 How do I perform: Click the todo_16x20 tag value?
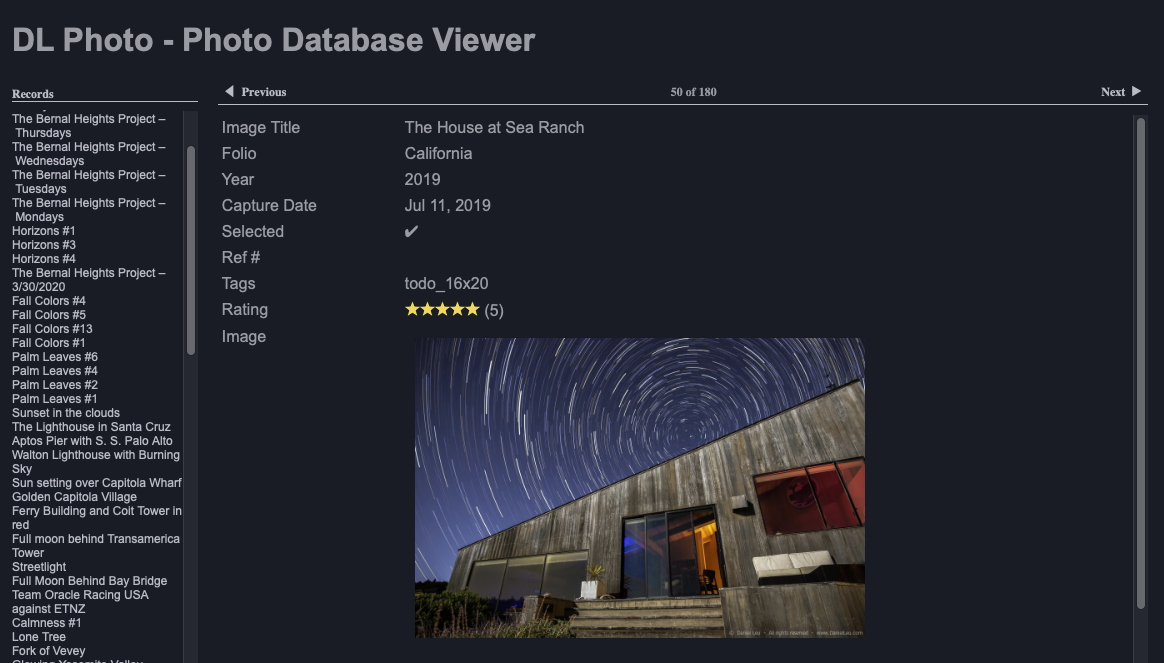click(x=446, y=284)
